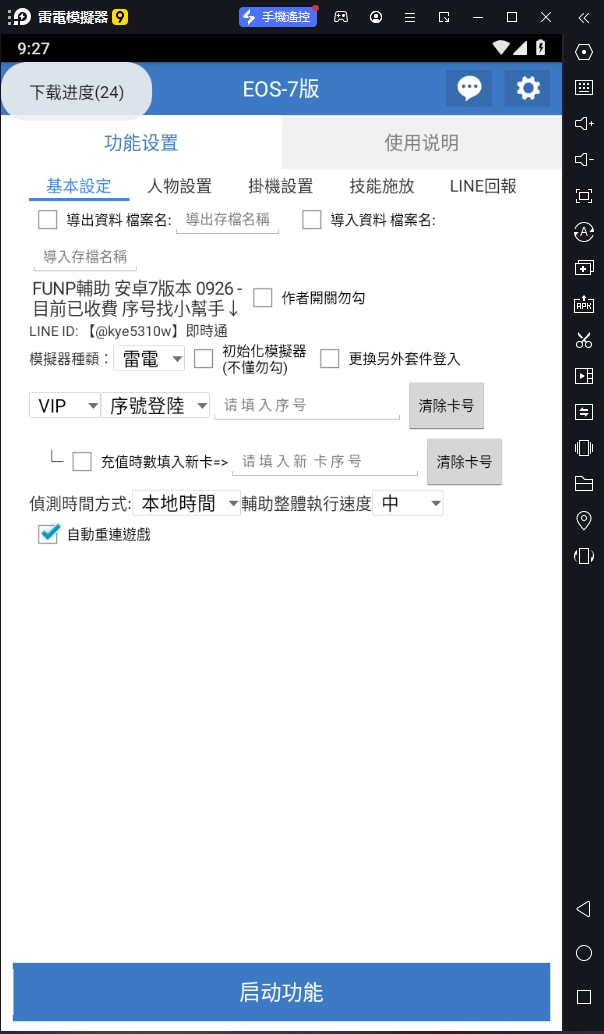Uncheck the 自動重連遊戲 checkbox

47,534
